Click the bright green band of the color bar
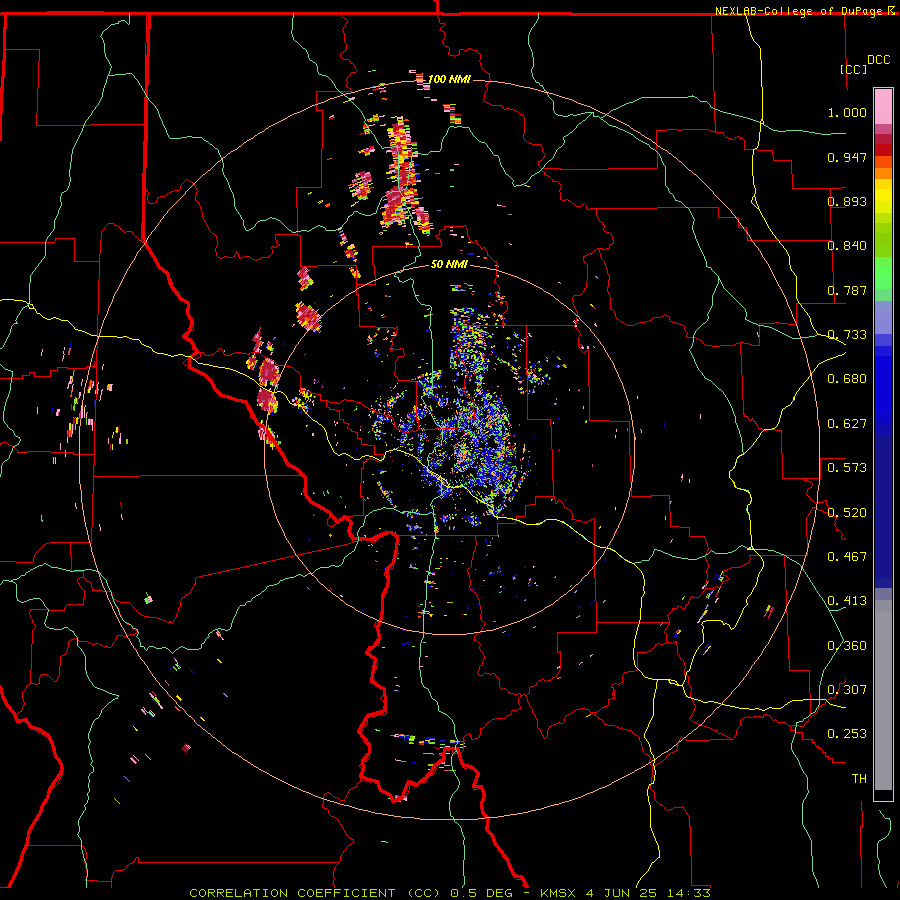Screen dimensions: 900x900 [x=883, y=273]
